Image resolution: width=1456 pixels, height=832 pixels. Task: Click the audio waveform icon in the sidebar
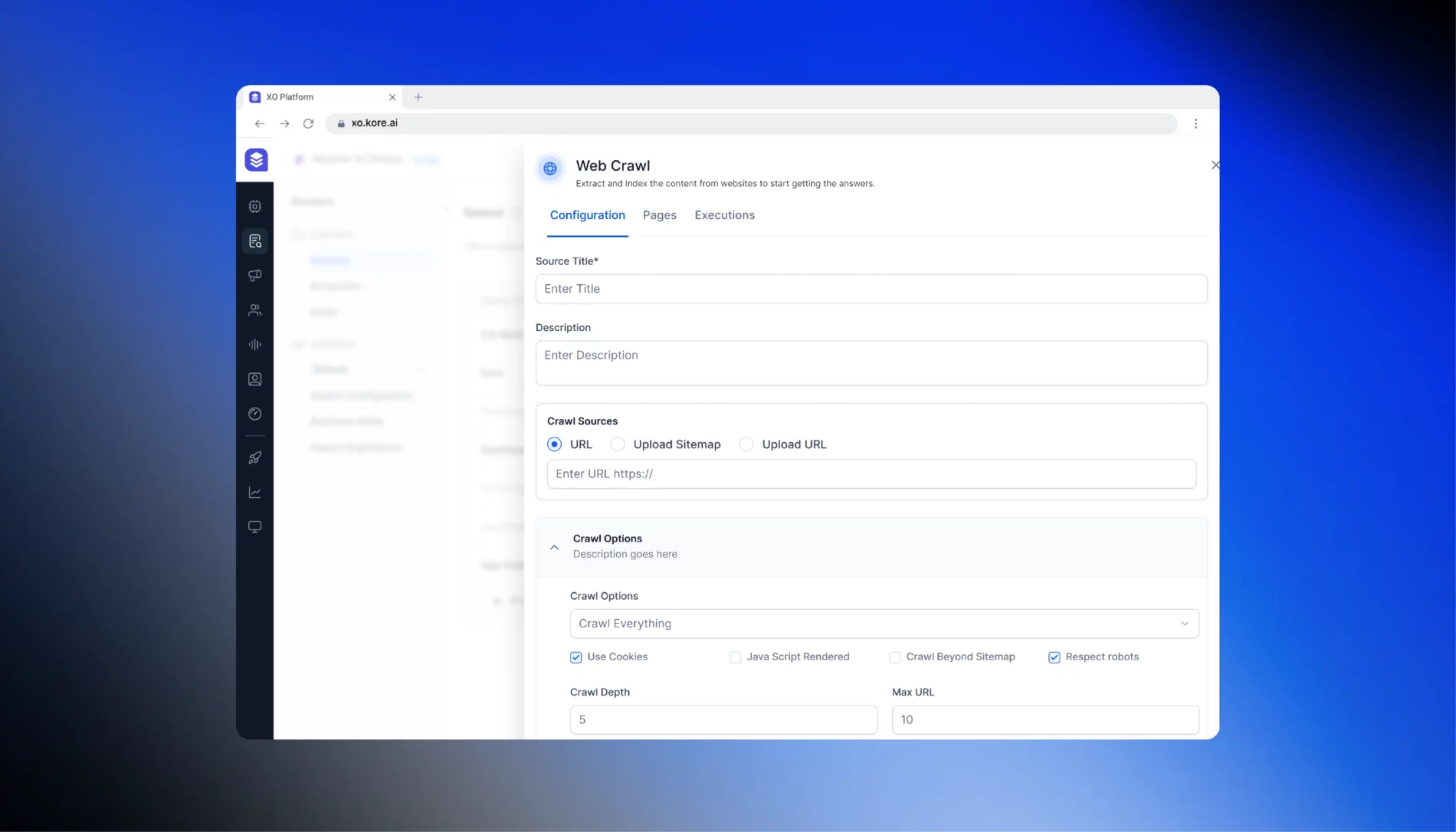255,345
